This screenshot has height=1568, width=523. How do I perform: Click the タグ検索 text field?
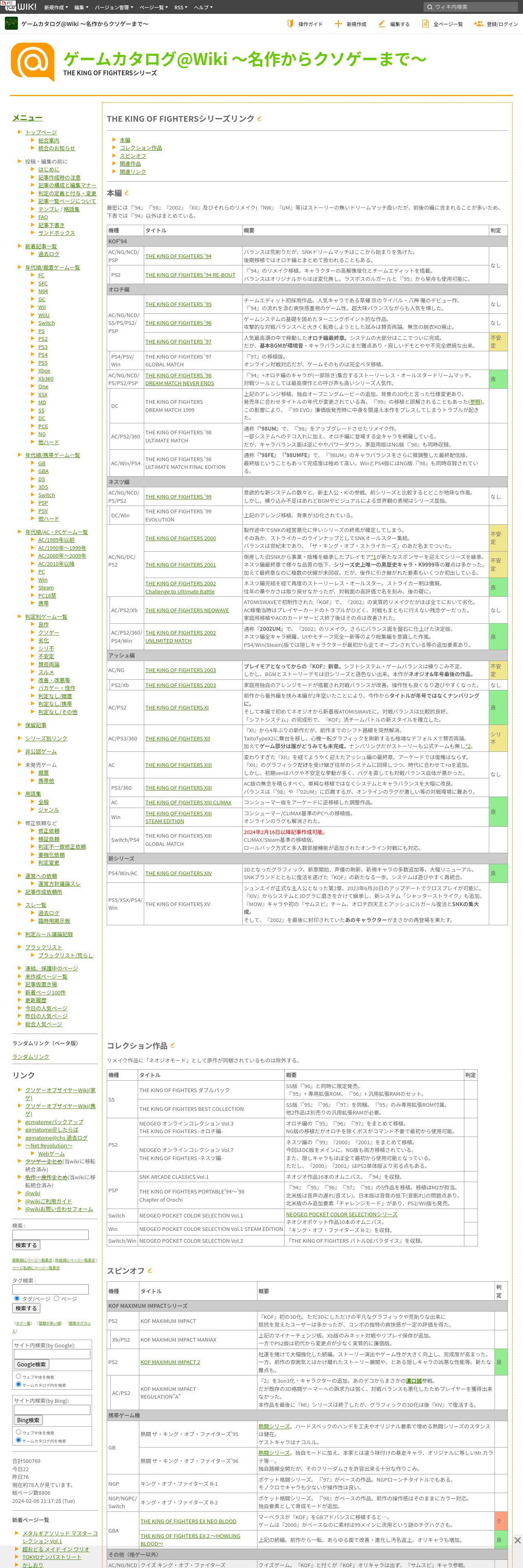[51, 1289]
